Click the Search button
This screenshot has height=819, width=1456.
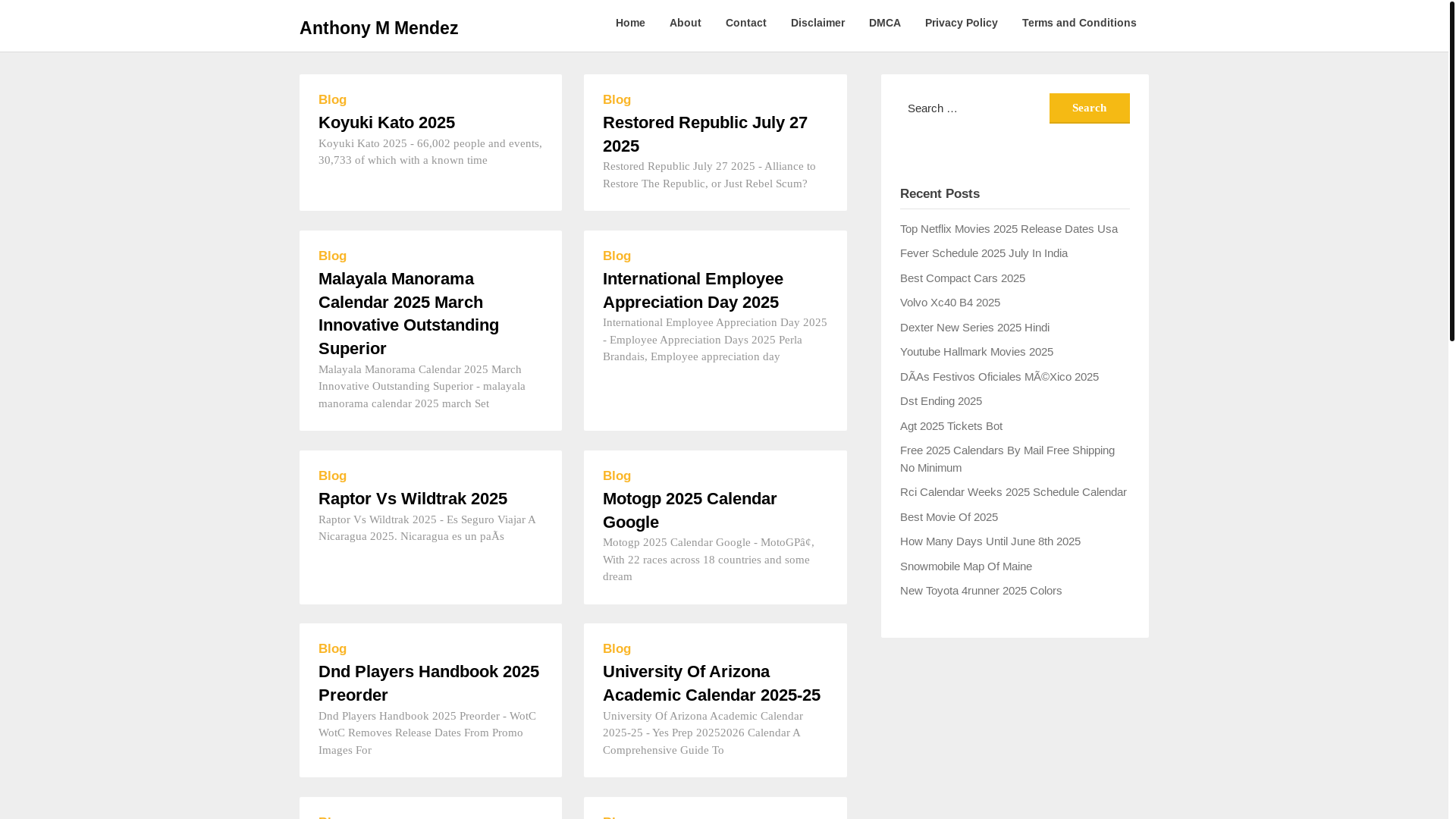pyautogui.click(x=1089, y=108)
